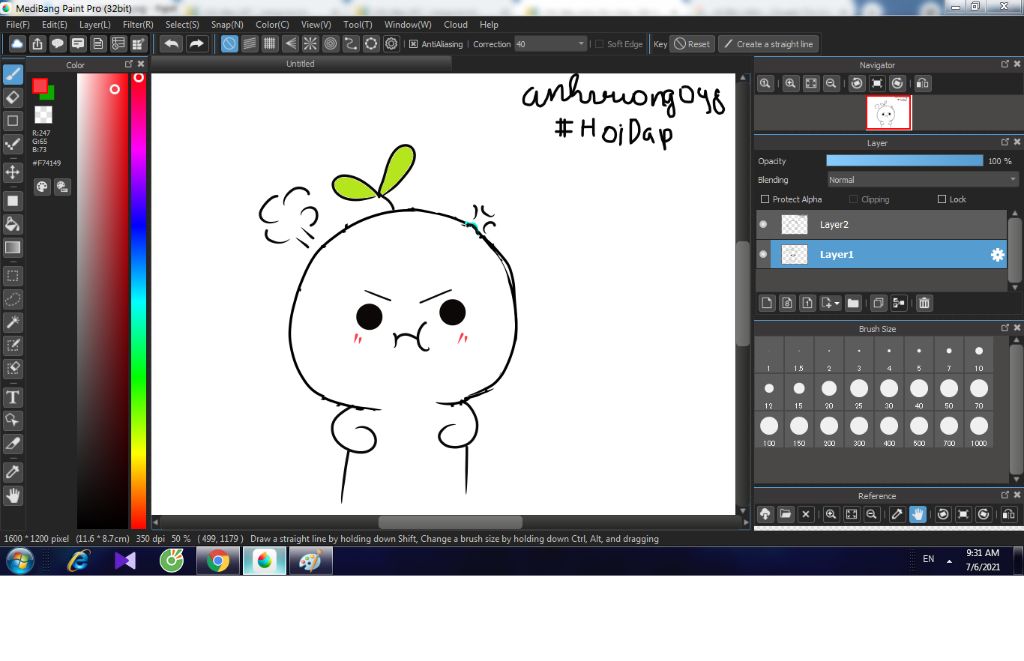The width and height of the screenshot is (1024, 661).
Task: Click the Undo arrow
Action: [x=172, y=44]
